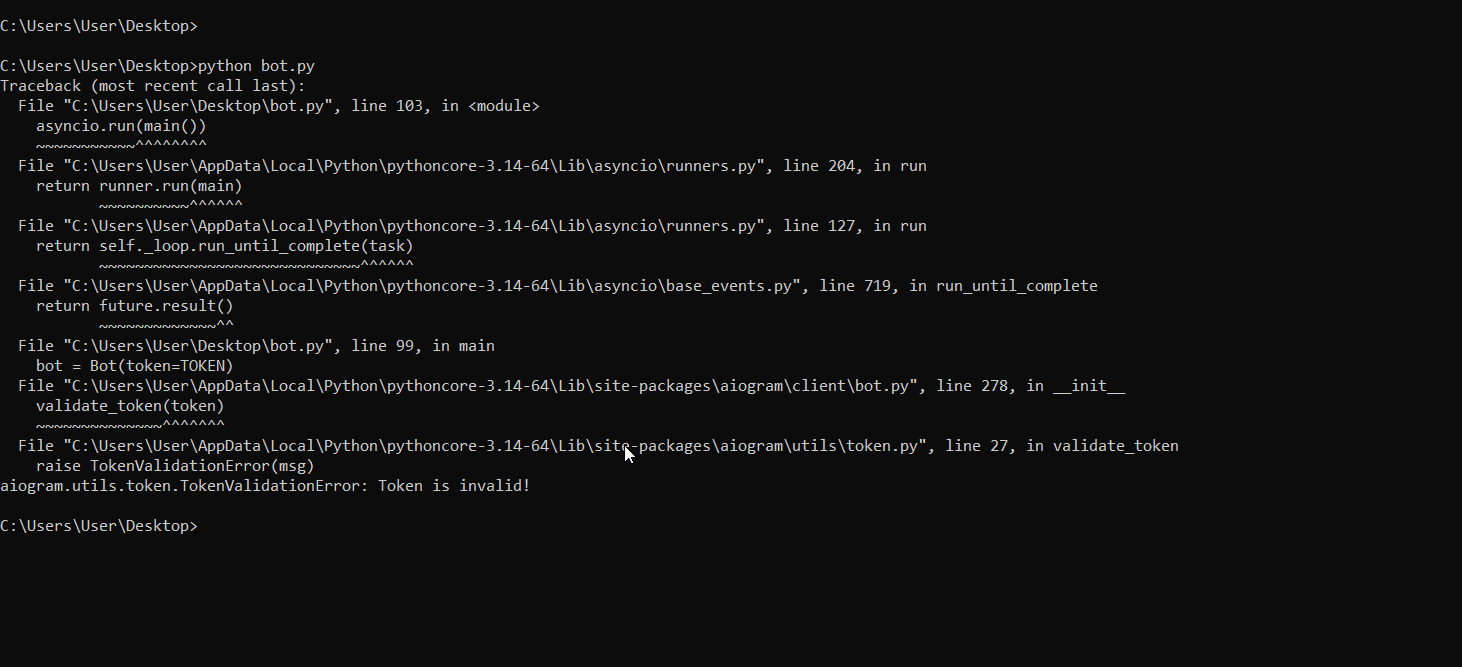Click the 'Traceback (most recent call last):' line
Image resolution: width=1462 pixels, height=667 pixels.
click(152, 86)
